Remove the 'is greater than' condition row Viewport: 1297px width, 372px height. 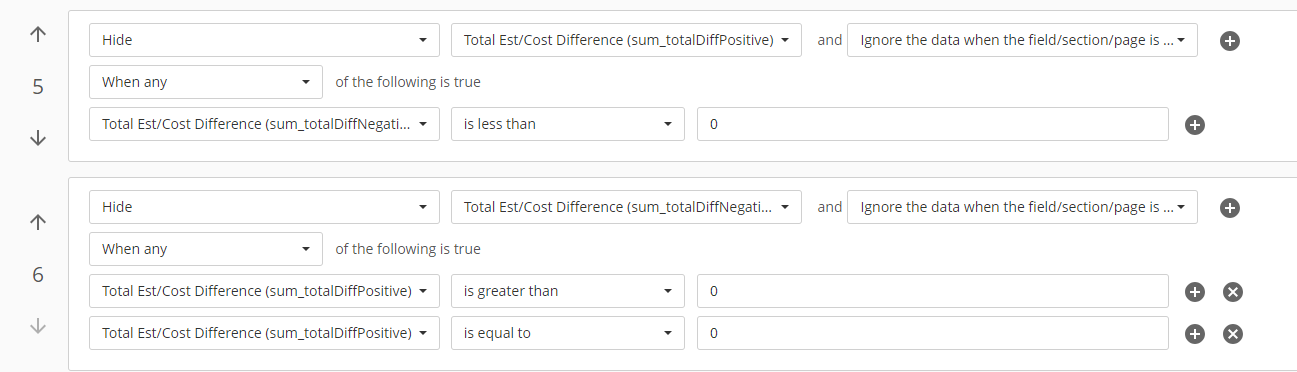[x=1233, y=292]
